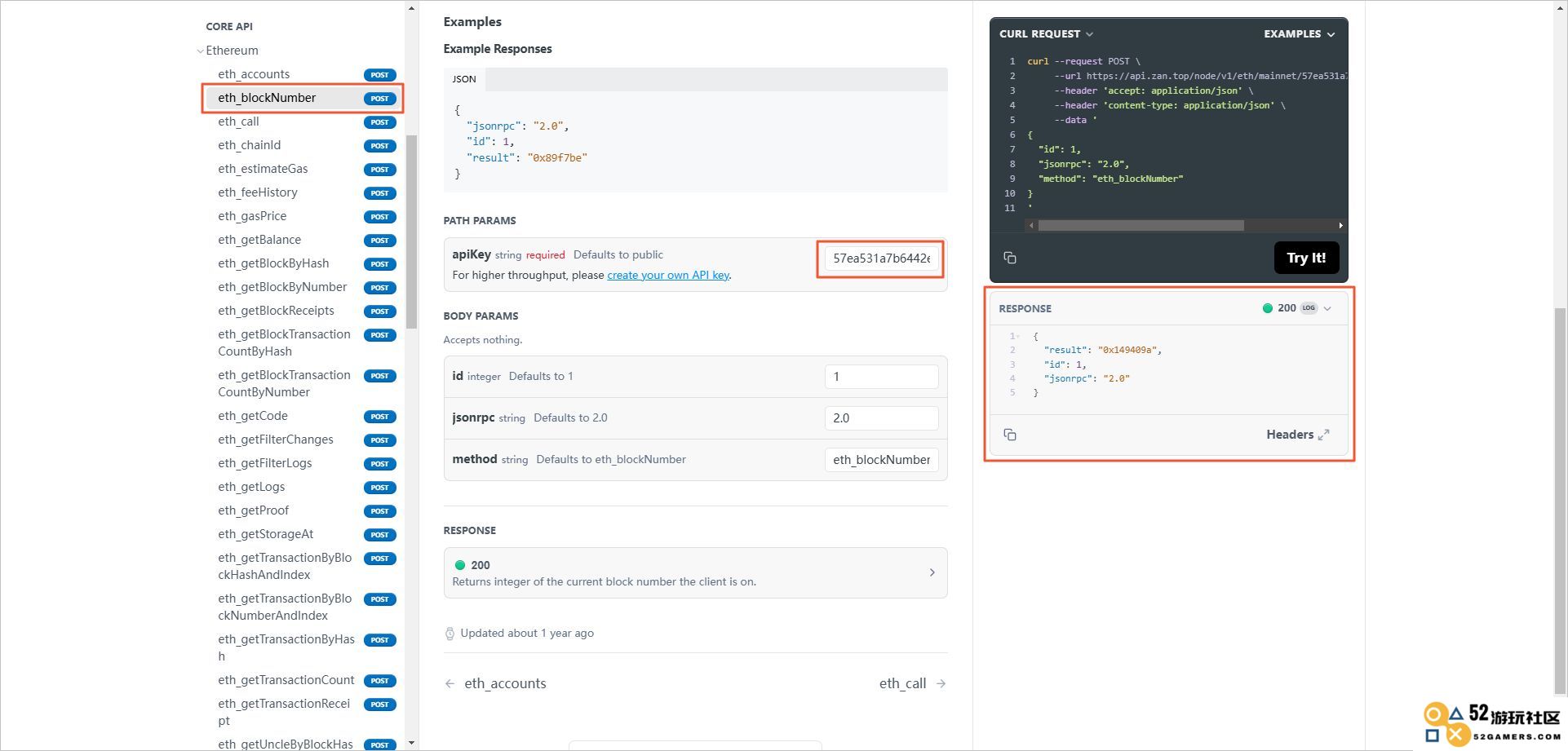Collapse the Ethereum tree section
This screenshot has width=1568, height=751.
pyautogui.click(x=201, y=51)
